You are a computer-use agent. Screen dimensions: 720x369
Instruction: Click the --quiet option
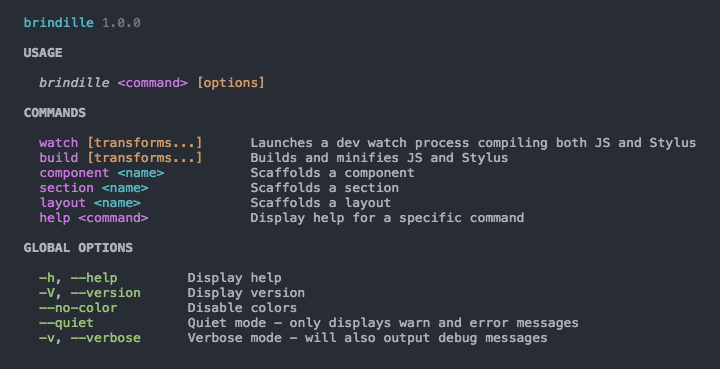point(67,323)
